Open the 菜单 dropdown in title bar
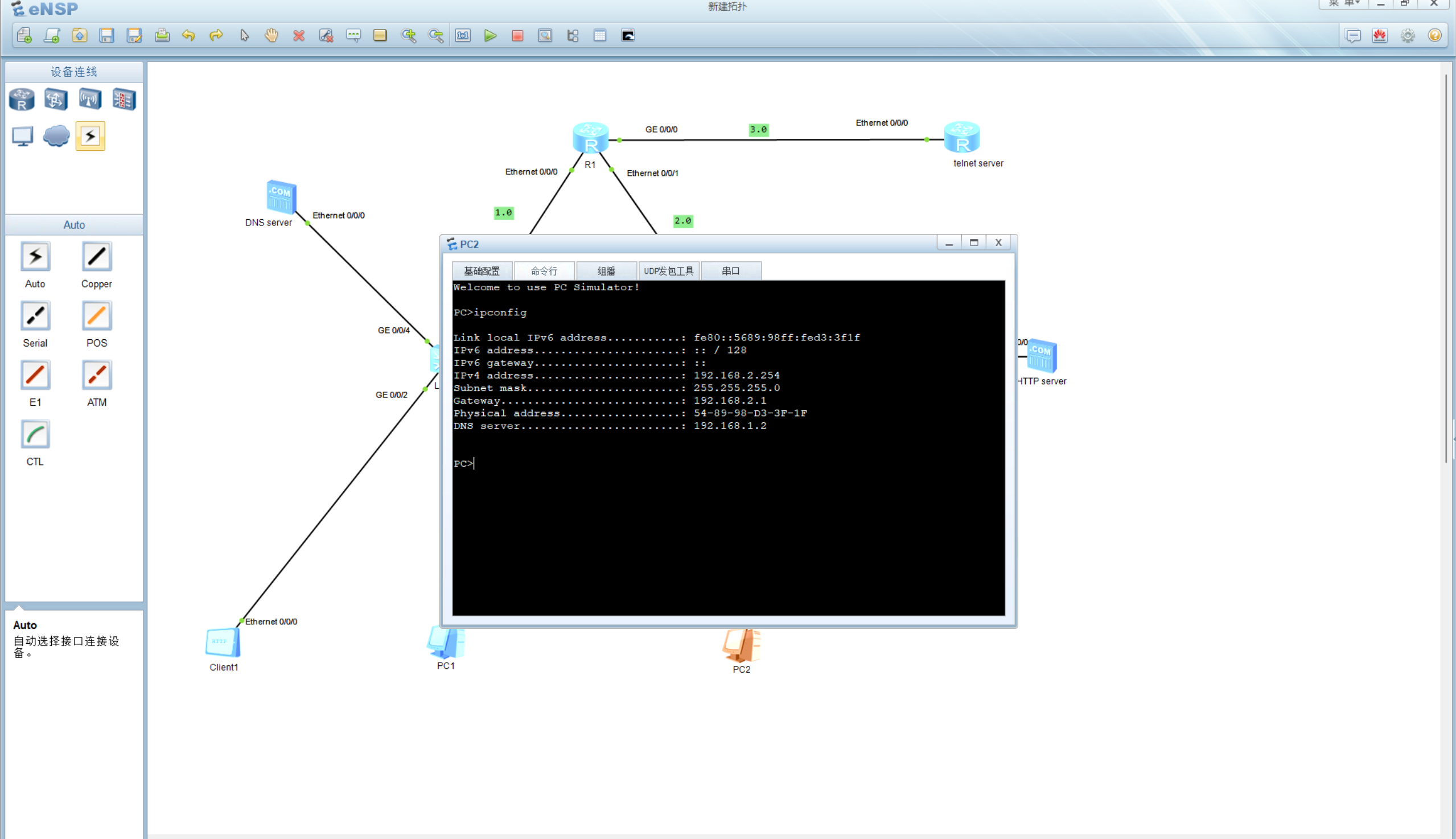Viewport: 1456px width, 839px height. (1344, 3)
